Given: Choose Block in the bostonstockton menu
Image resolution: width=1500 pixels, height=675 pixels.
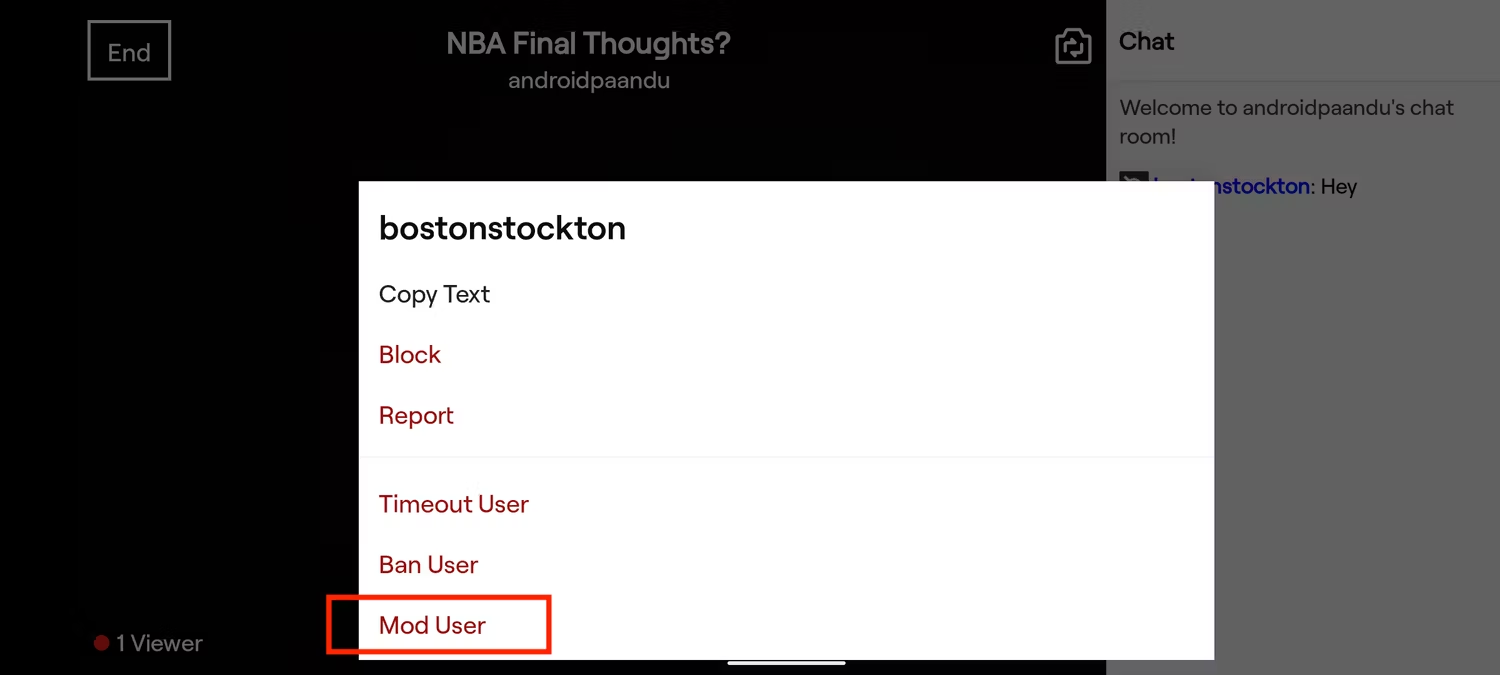Looking at the screenshot, I should coord(410,355).
